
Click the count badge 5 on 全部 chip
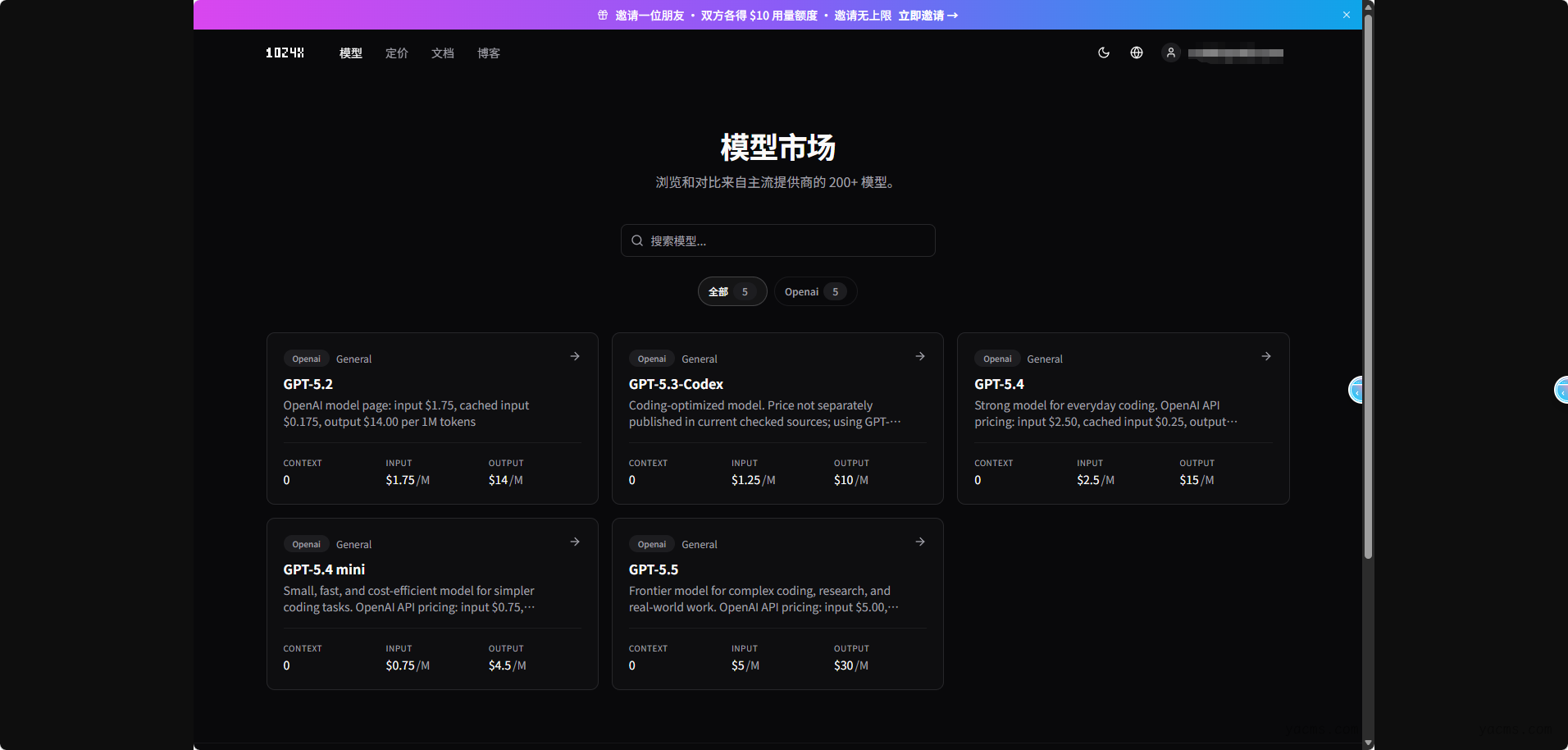click(x=745, y=291)
